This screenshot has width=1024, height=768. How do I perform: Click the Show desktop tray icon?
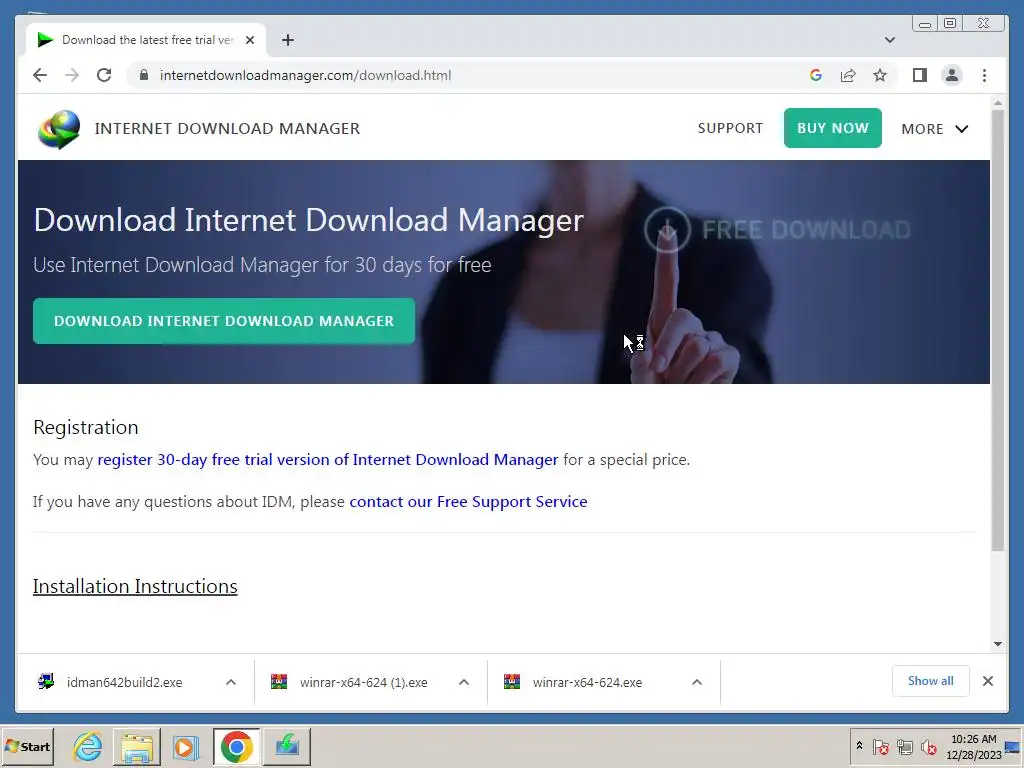1014,746
